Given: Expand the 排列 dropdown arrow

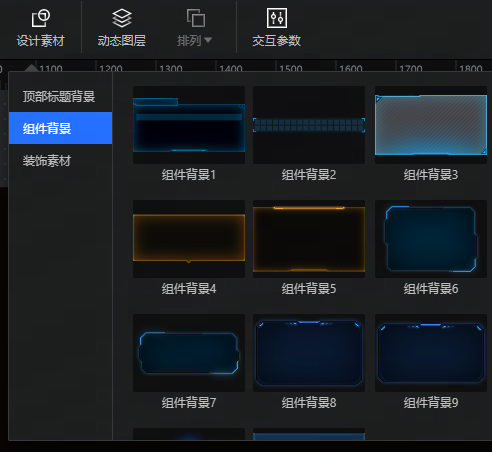Looking at the screenshot, I should tap(208, 40).
